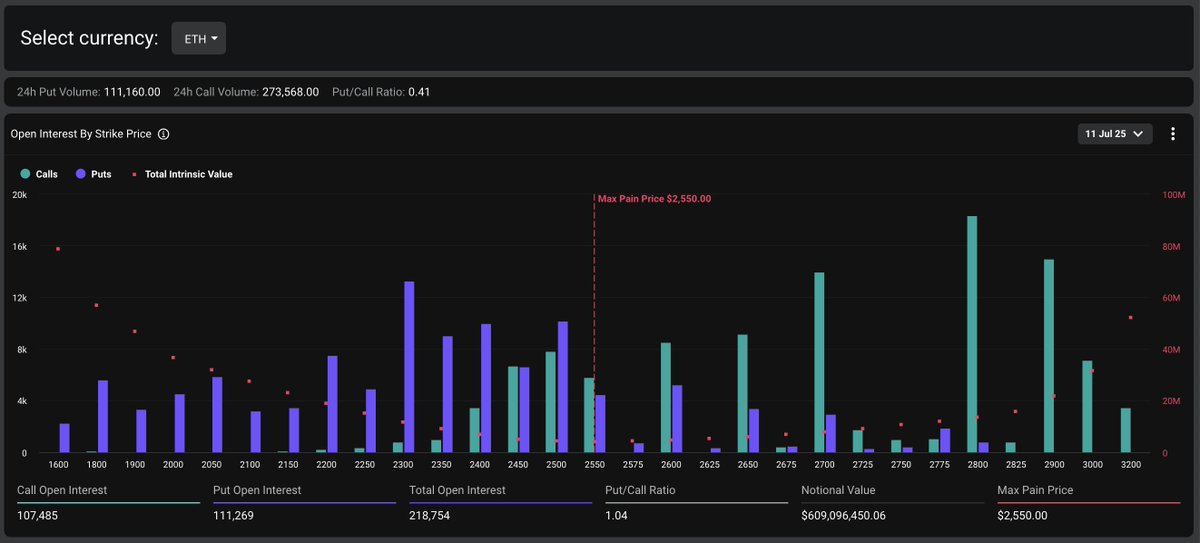This screenshot has height=543, width=1200.
Task: Select the put bar at 2300 strike
Action: (409, 367)
